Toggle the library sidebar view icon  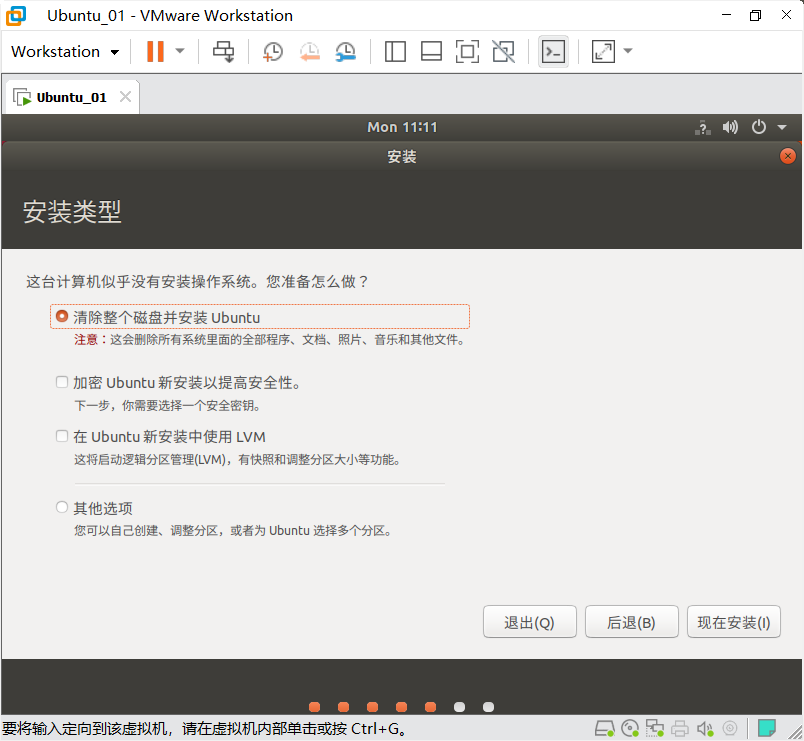tap(395, 51)
